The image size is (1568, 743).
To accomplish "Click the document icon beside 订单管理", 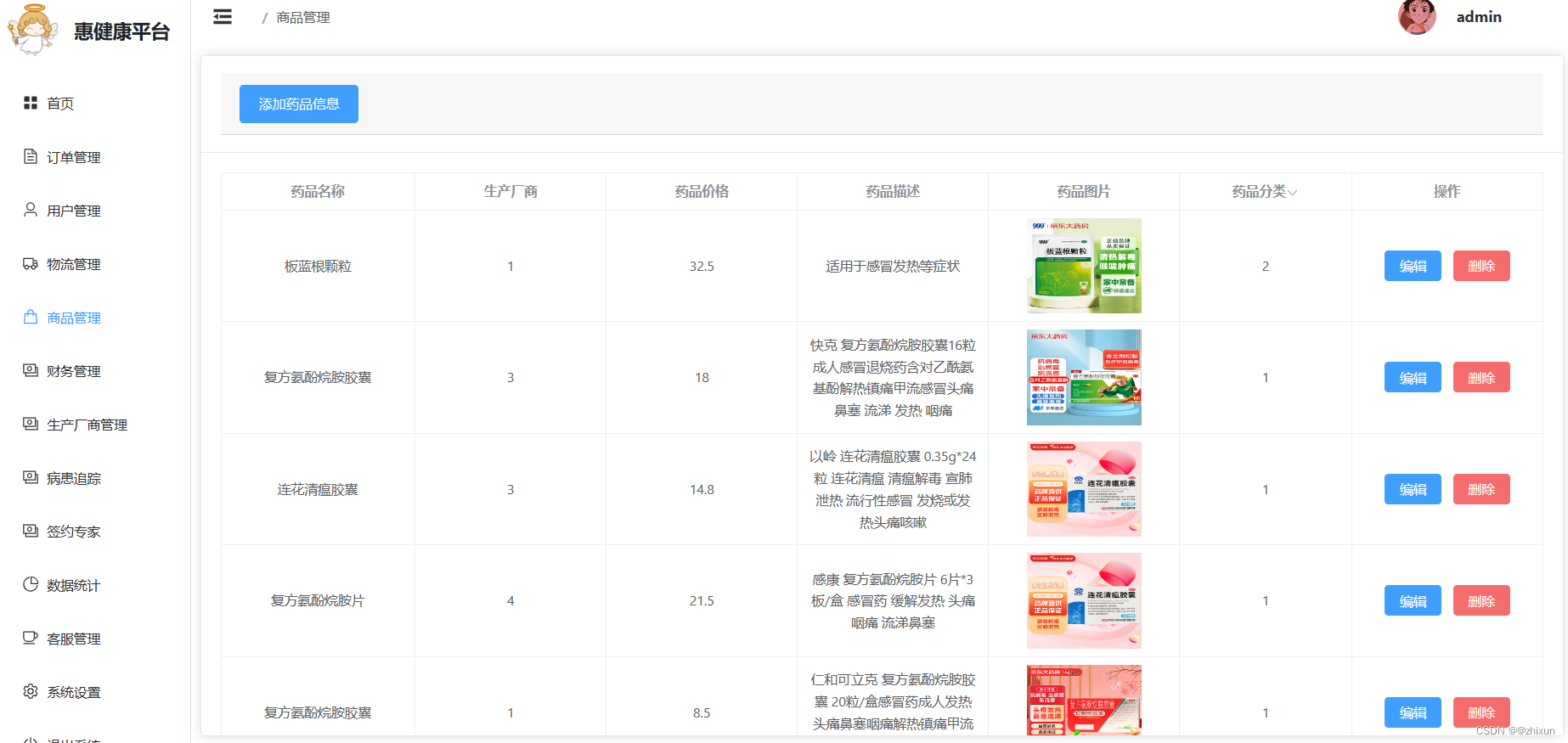I will [31, 156].
